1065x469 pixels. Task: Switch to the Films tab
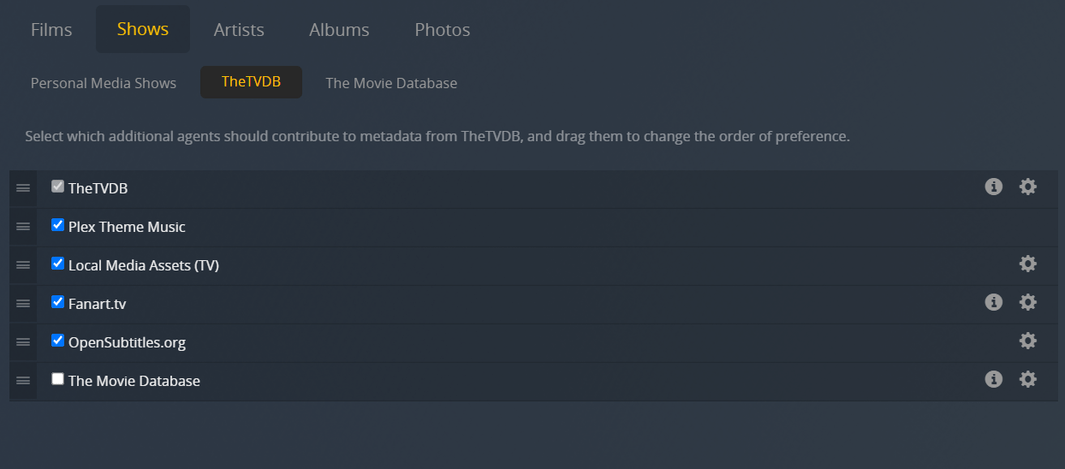coord(51,30)
